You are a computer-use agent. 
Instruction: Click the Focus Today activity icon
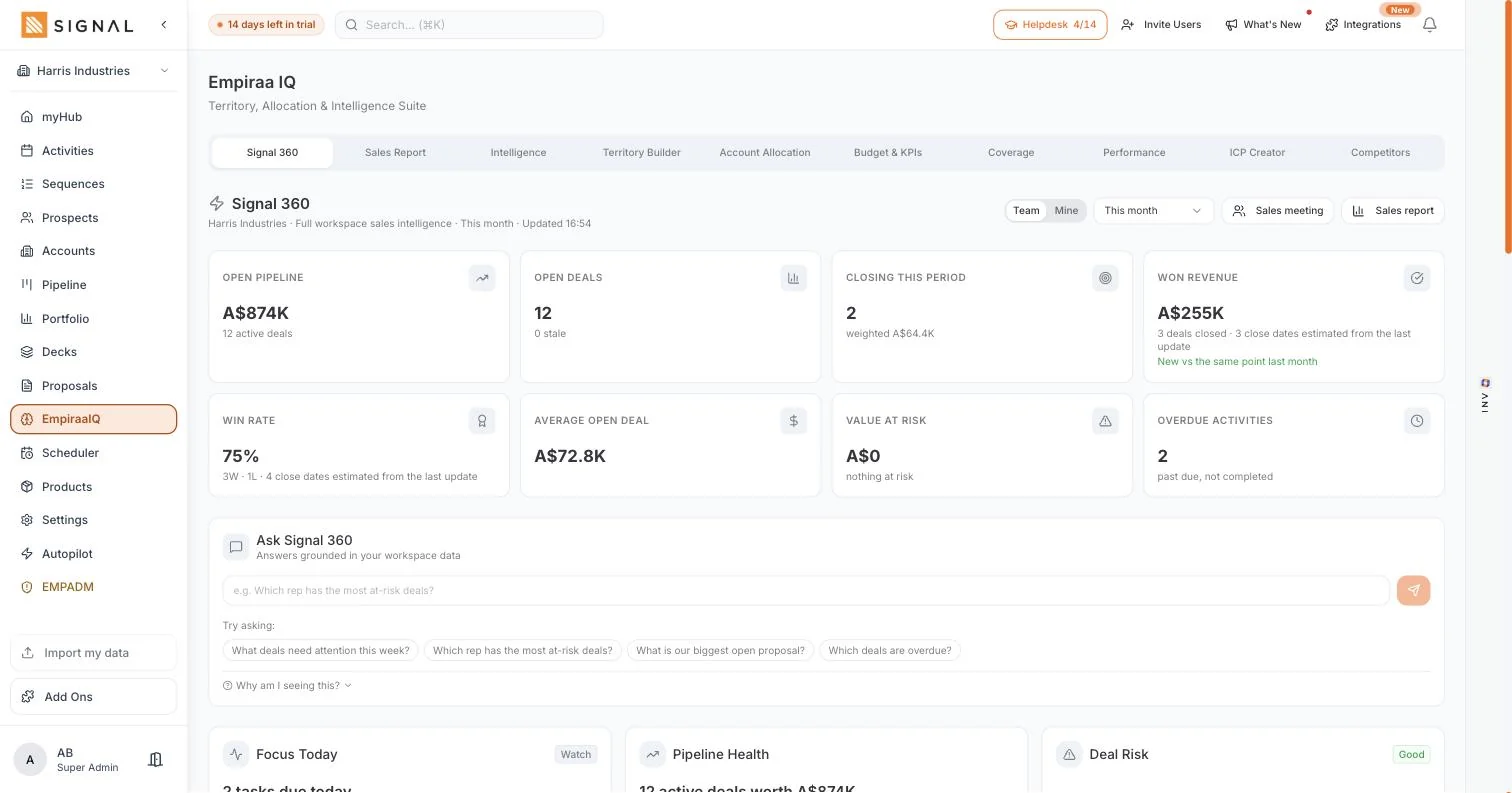coord(236,754)
